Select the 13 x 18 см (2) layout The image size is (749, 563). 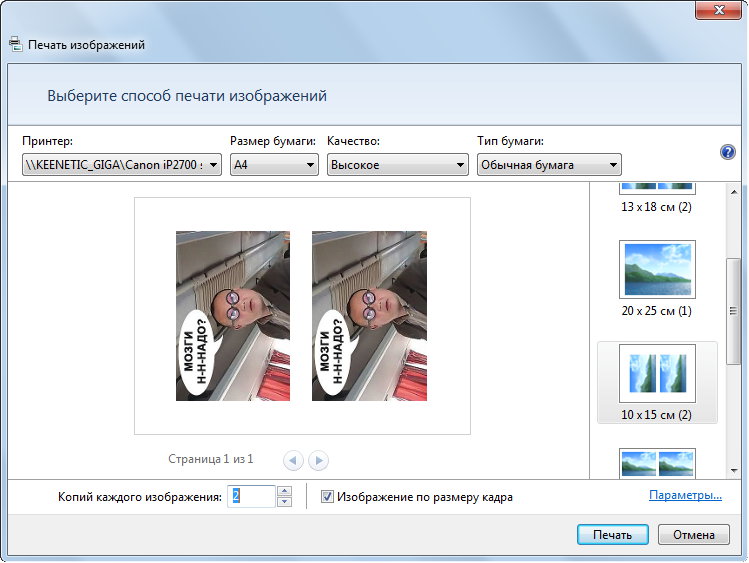(657, 198)
